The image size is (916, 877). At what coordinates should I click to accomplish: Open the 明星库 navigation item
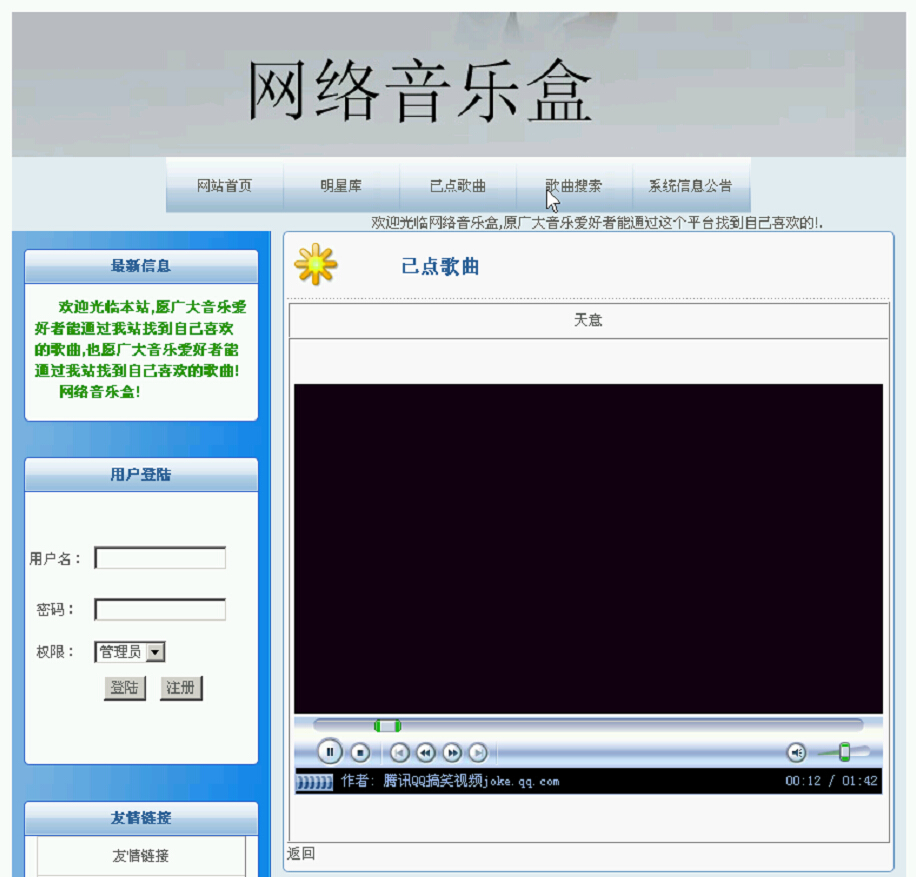pos(341,186)
